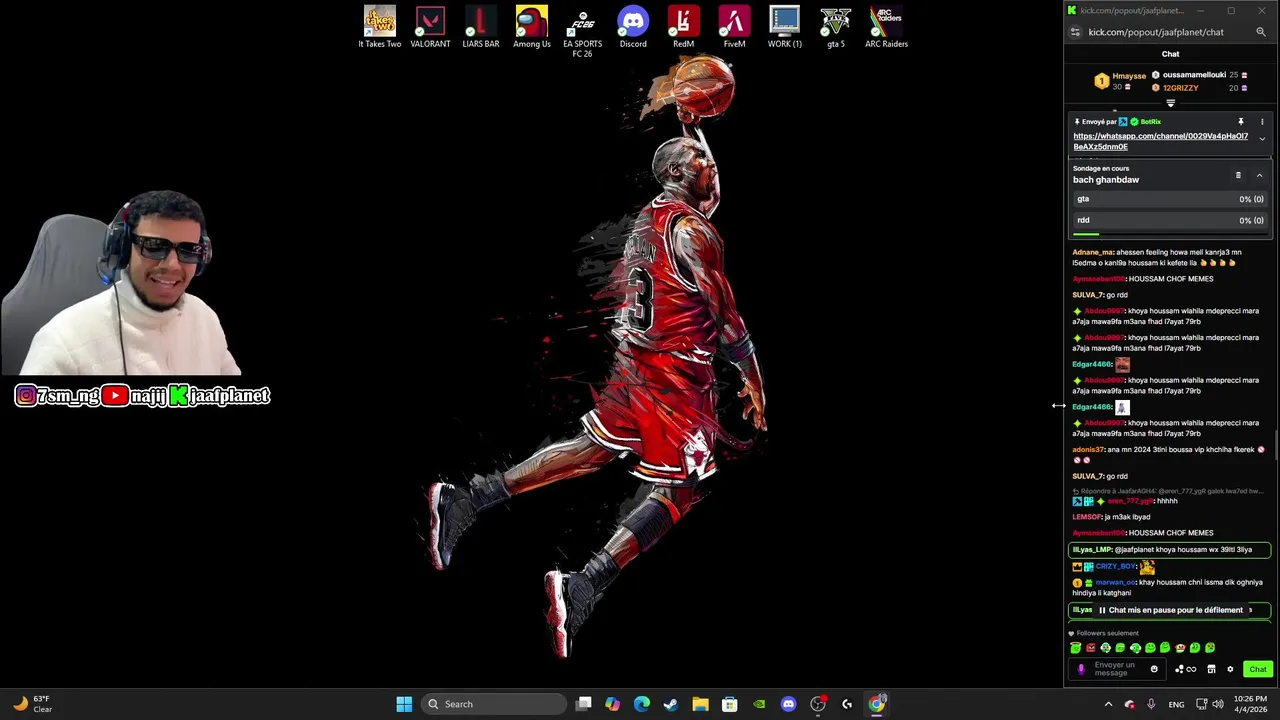Open Copilot from the taskbar
The height and width of the screenshot is (720, 1280).
point(613,704)
